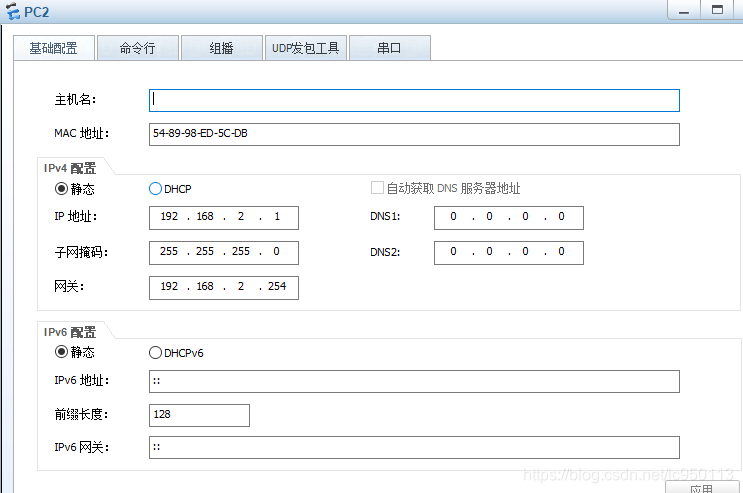Click the IP 地址 field 192.168.2.1
This screenshot has height=493, width=743.
pyautogui.click(x=224, y=218)
